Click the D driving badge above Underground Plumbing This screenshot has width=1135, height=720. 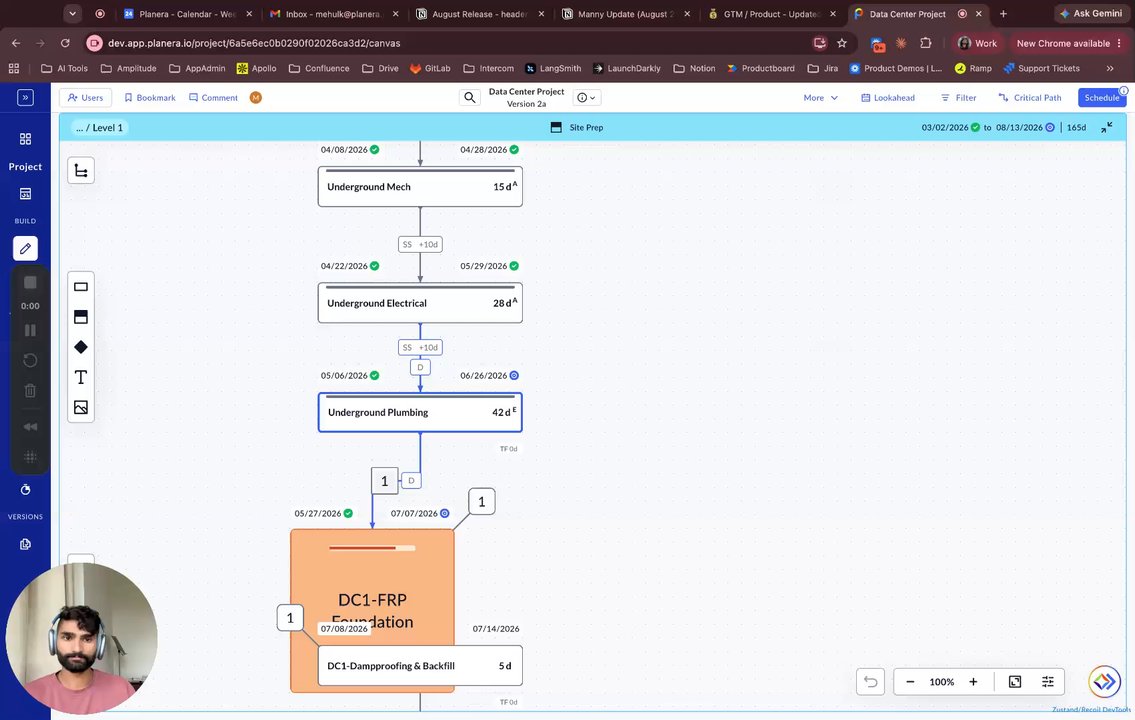(x=420, y=367)
